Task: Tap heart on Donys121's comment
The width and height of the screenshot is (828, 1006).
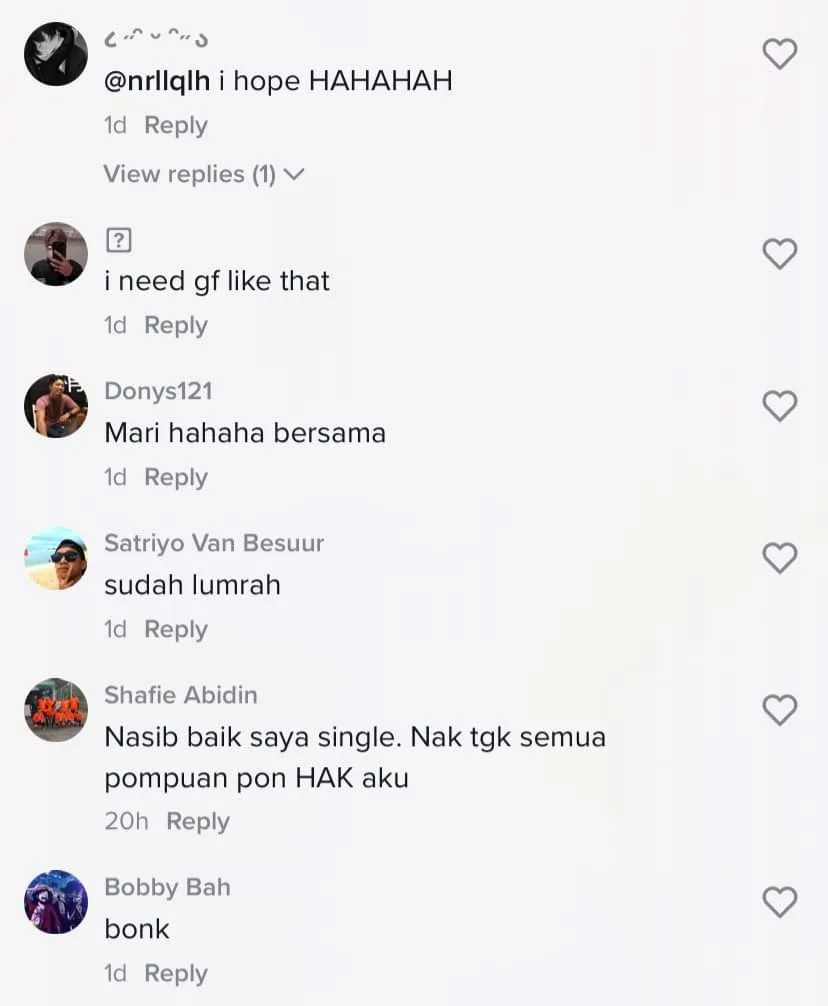Action: [780, 406]
